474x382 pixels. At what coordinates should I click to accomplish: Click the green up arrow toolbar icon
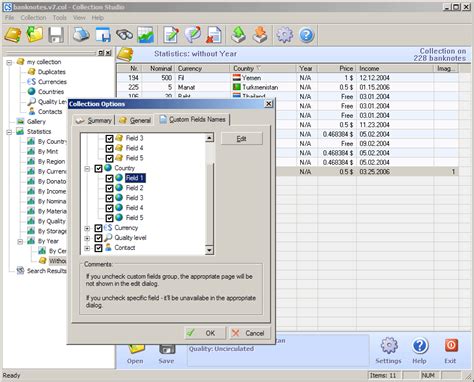239,35
